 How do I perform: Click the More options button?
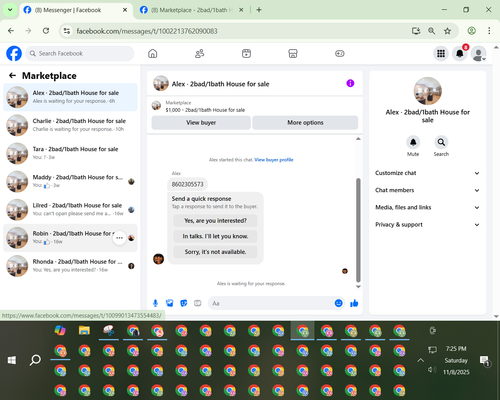tap(305, 123)
